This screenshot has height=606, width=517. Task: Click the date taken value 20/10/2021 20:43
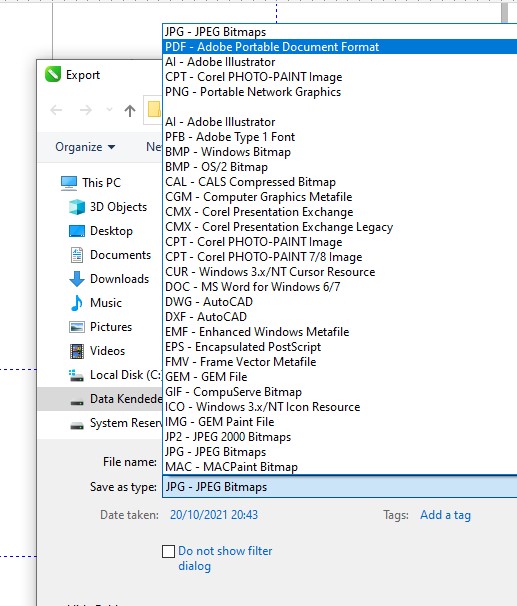click(x=214, y=515)
